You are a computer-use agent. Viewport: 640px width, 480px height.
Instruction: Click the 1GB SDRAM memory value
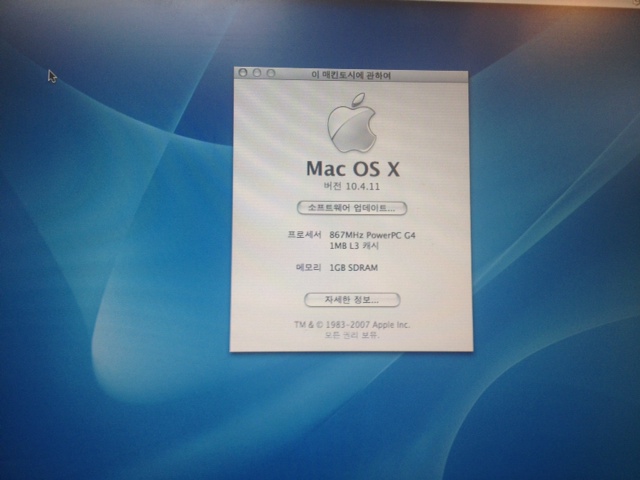[354, 268]
